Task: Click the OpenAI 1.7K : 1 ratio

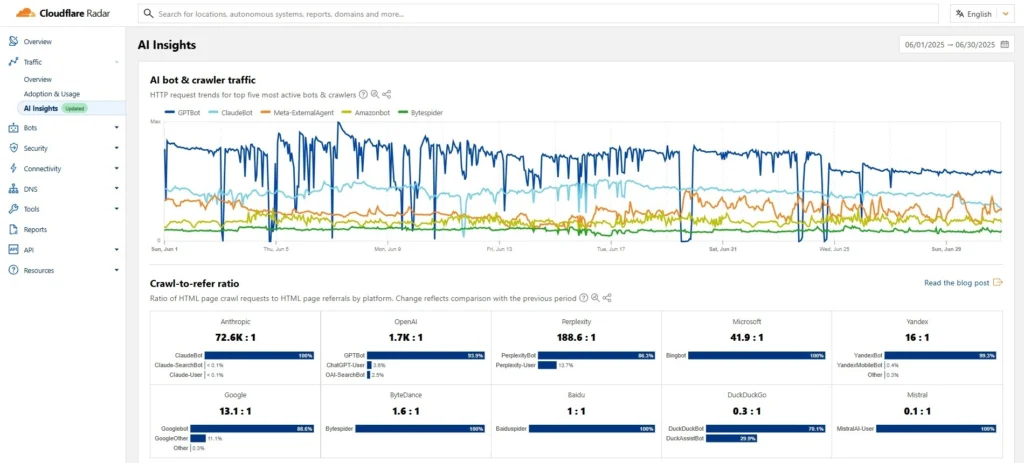Action: click(406, 338)
